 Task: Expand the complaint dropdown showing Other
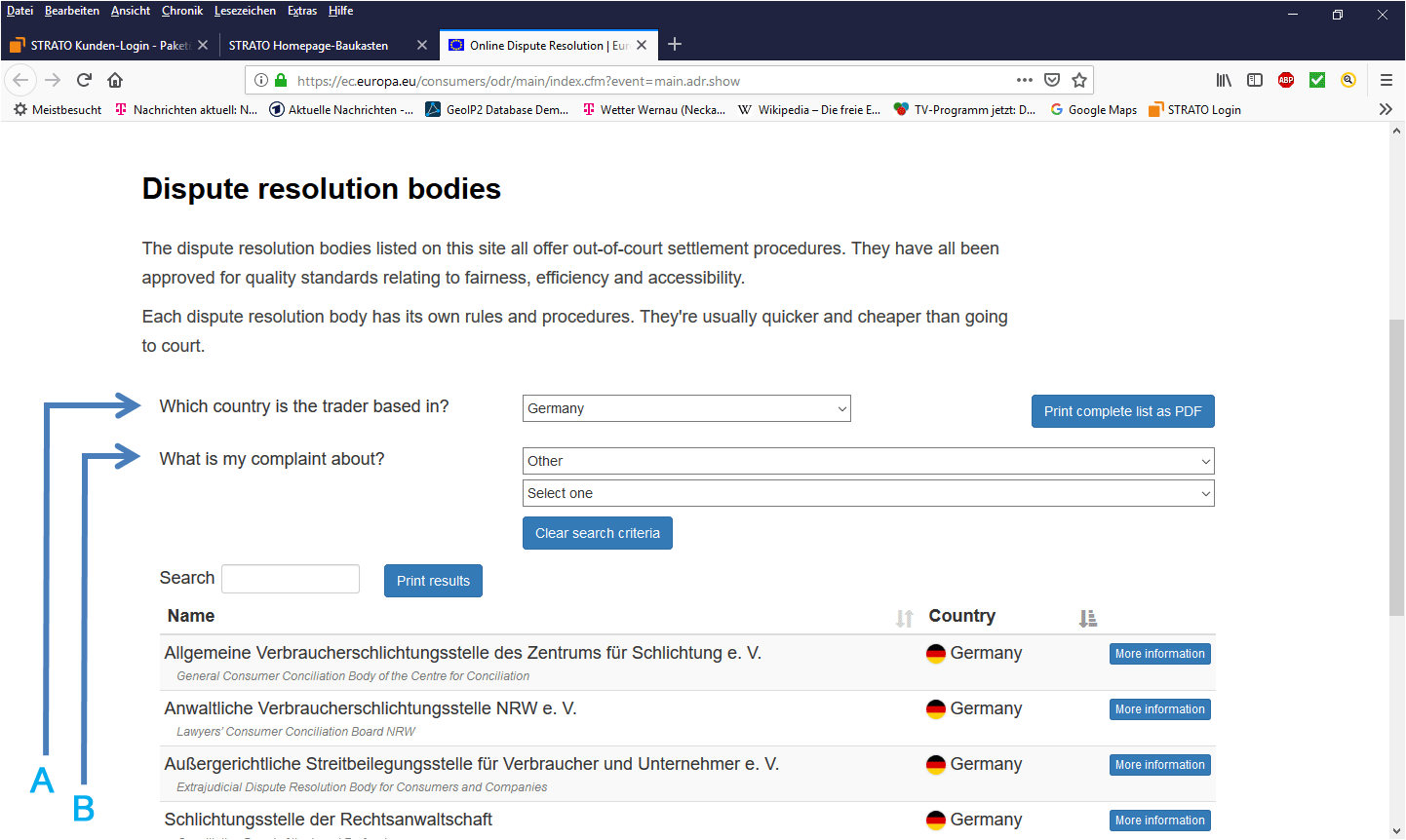868,461
